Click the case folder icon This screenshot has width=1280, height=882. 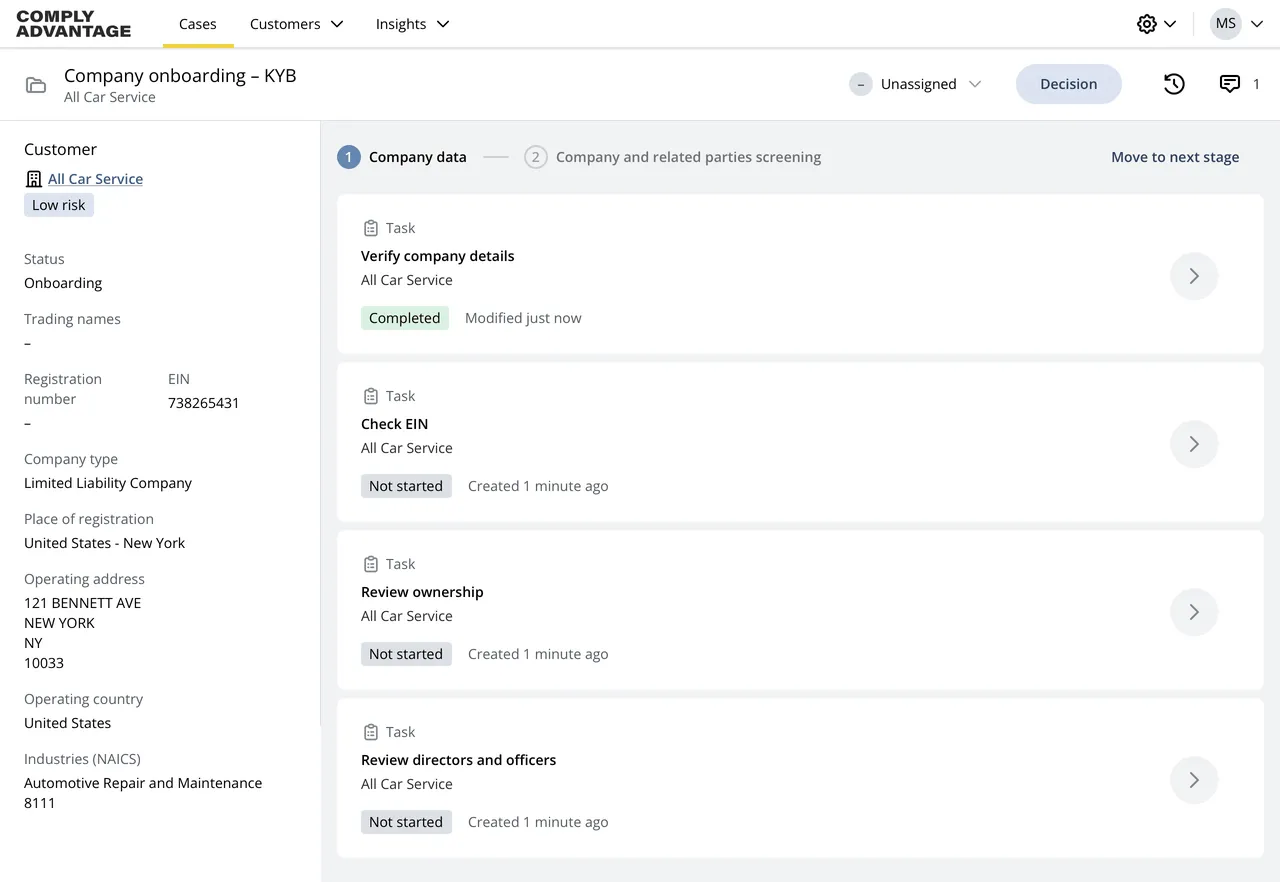[36, 85]
